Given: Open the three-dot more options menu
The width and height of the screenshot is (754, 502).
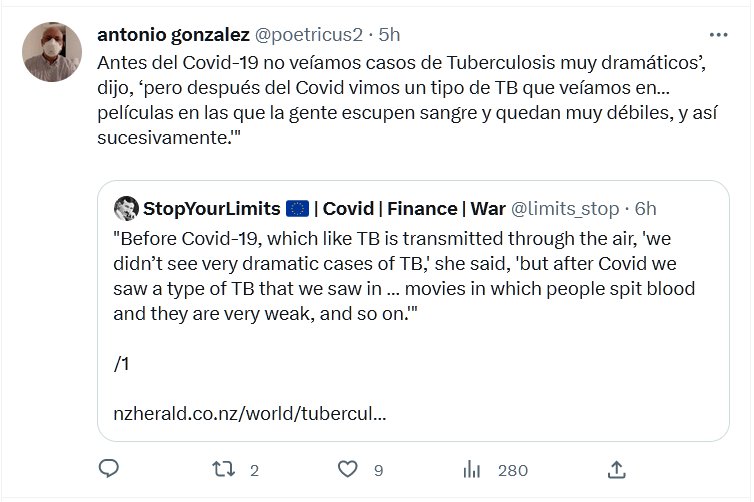Looking at the screenshot, I should coord(719,34).
